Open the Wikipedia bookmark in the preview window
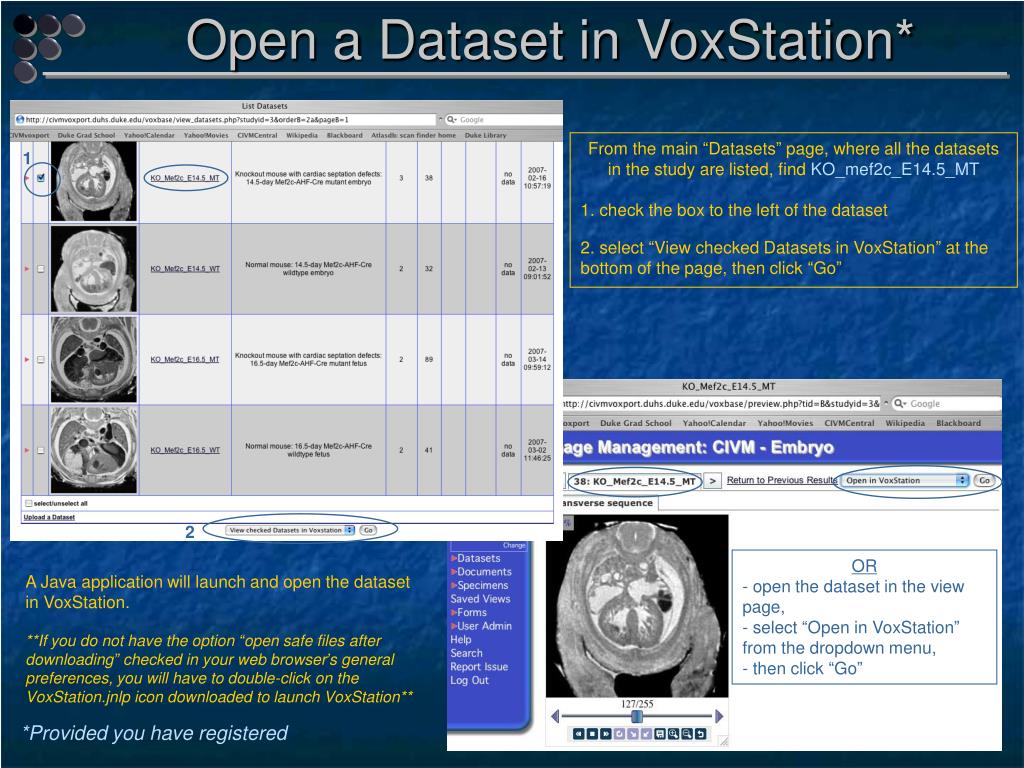Screen dimensions: 1024x768 coord(904,423)
